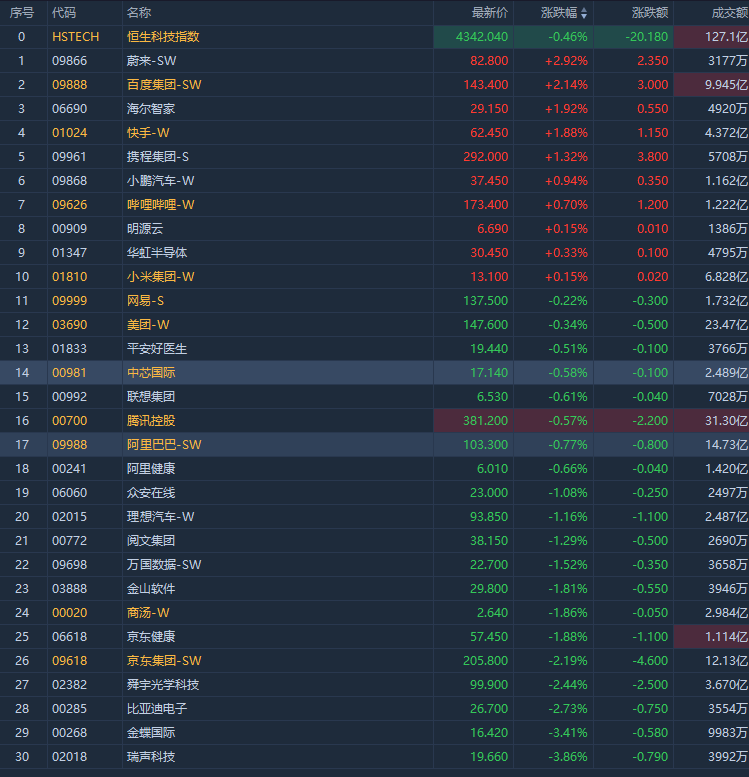The height and width of the screenshot is (777, 749).
Task: Open 众安在线 stock entry
Action: tap(151, 493)
